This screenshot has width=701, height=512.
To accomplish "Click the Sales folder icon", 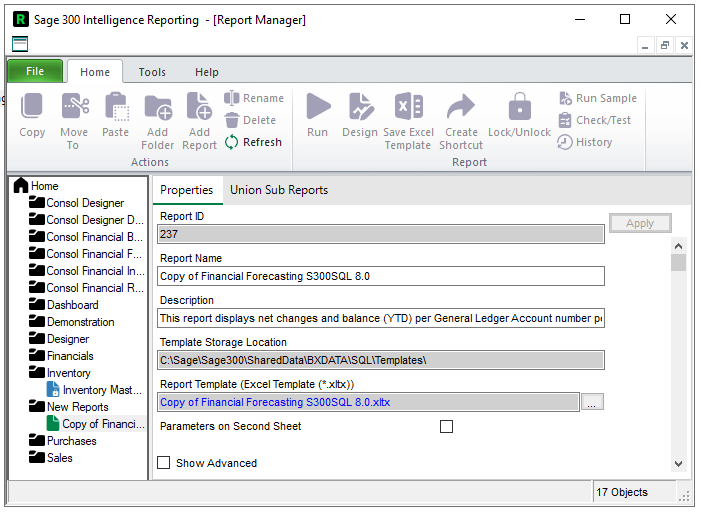I will click(x=37, y=457).
